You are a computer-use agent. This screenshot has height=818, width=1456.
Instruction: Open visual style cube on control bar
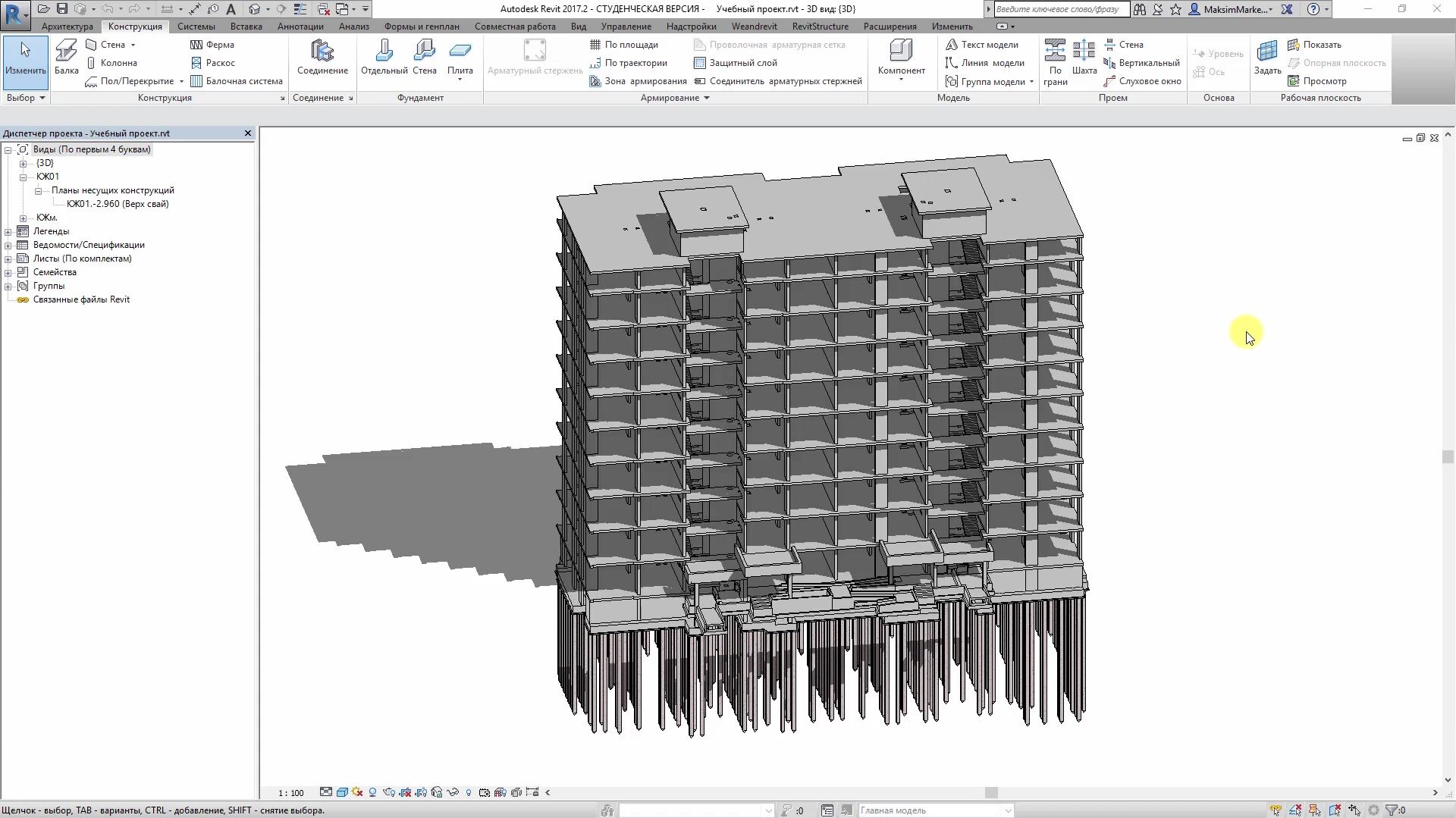click(342, 792)
